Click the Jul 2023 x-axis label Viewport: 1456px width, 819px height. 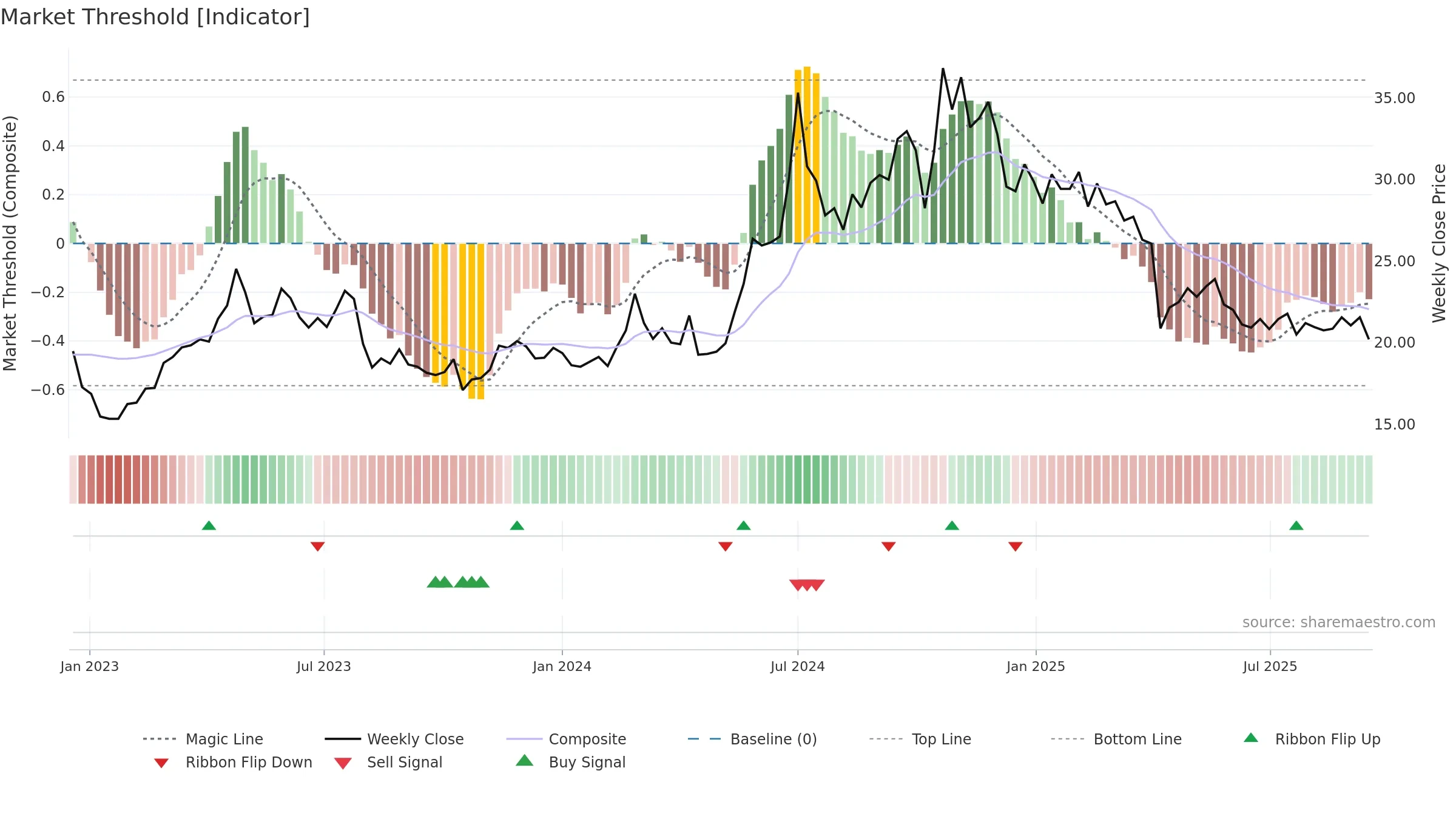click(x=324, y=666)
